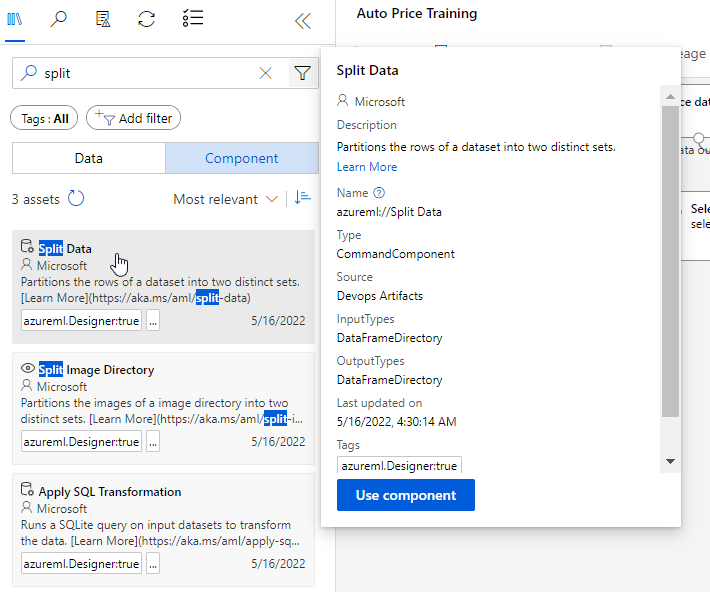Click the funnel filter icon beside search
The height and width of the screenshot is (592, 710).
pos(300,73)
